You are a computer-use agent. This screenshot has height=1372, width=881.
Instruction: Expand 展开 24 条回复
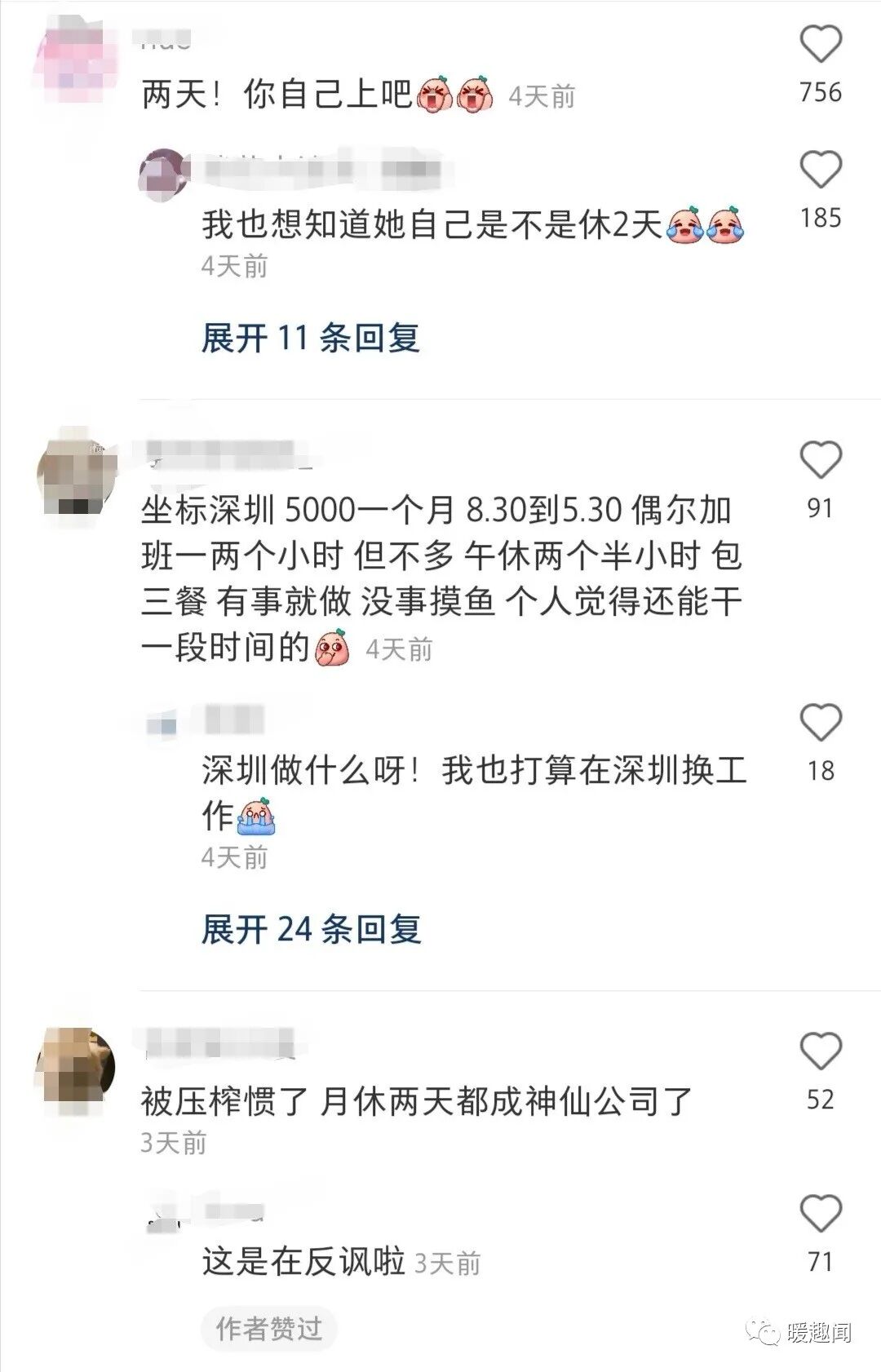point(311,929)
